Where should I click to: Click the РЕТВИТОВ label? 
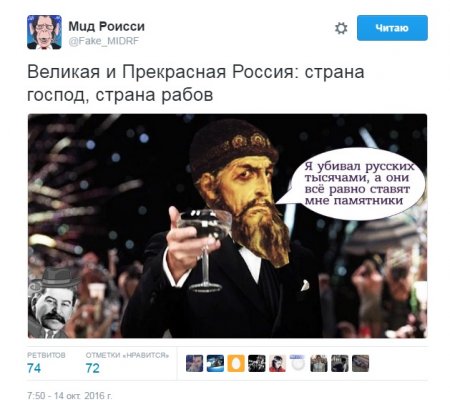[46, 355]
